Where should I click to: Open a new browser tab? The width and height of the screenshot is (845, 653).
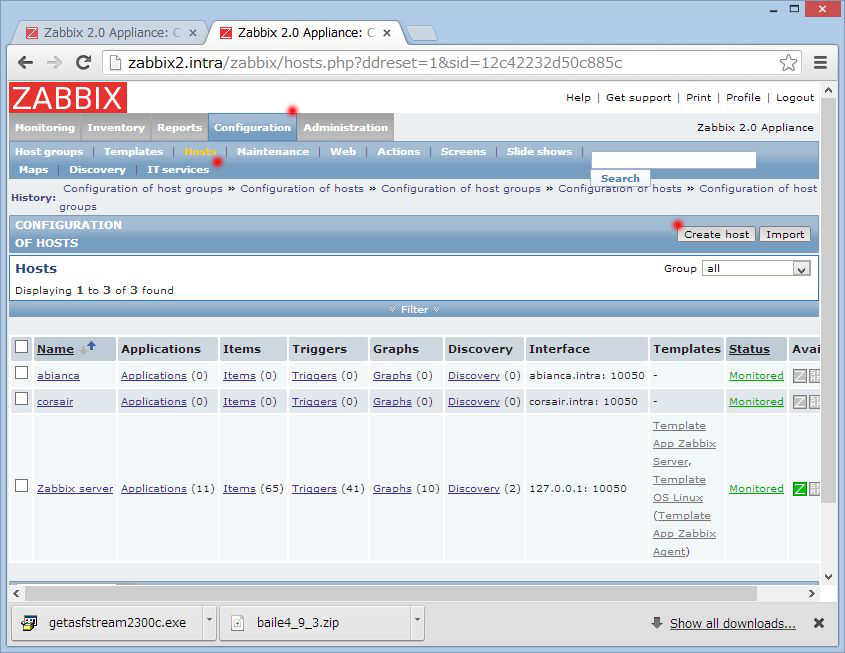tap(422, 33)
